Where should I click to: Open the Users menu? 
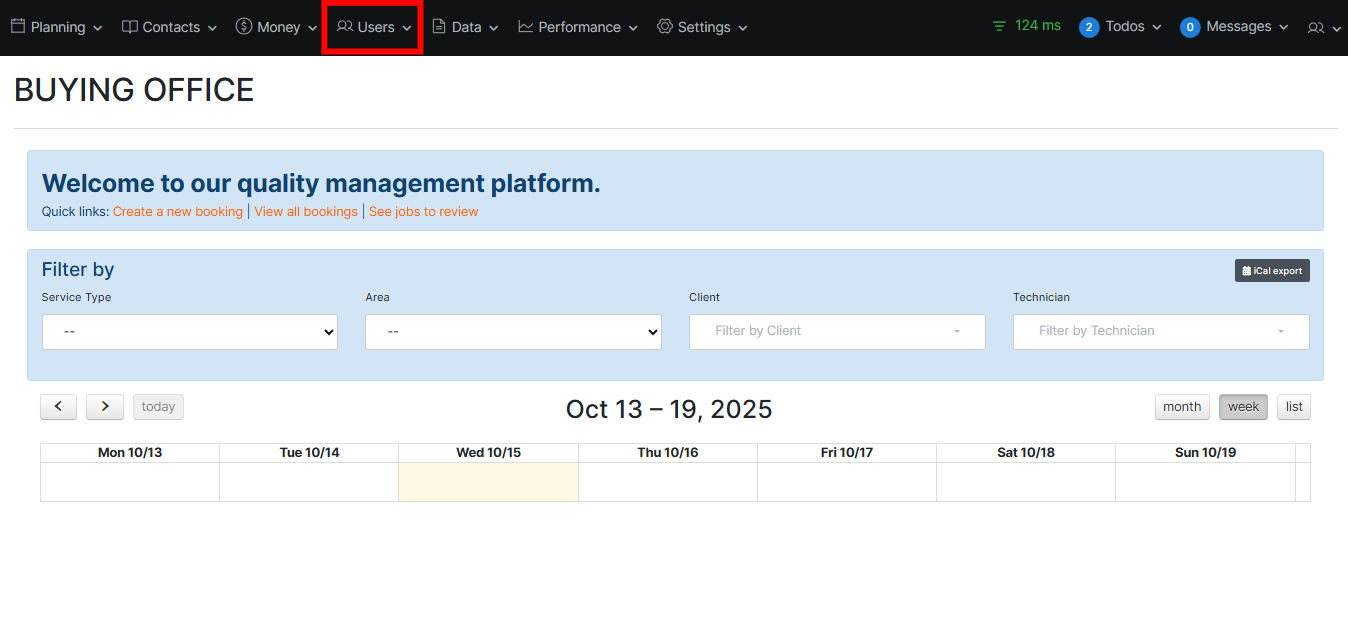pyautogui.click(x=374, y=27)
